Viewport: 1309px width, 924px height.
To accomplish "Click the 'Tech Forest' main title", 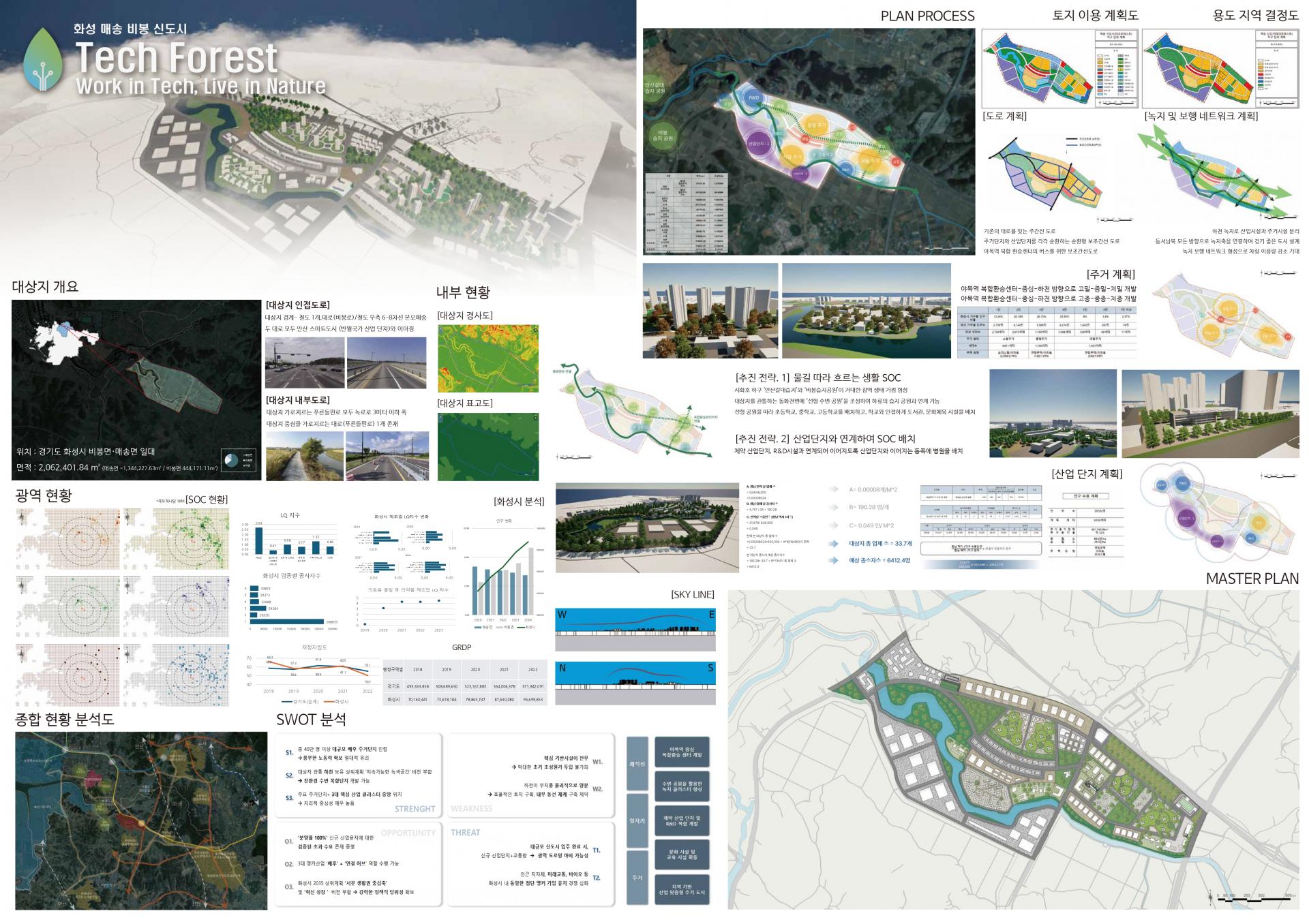I will 176,57.
